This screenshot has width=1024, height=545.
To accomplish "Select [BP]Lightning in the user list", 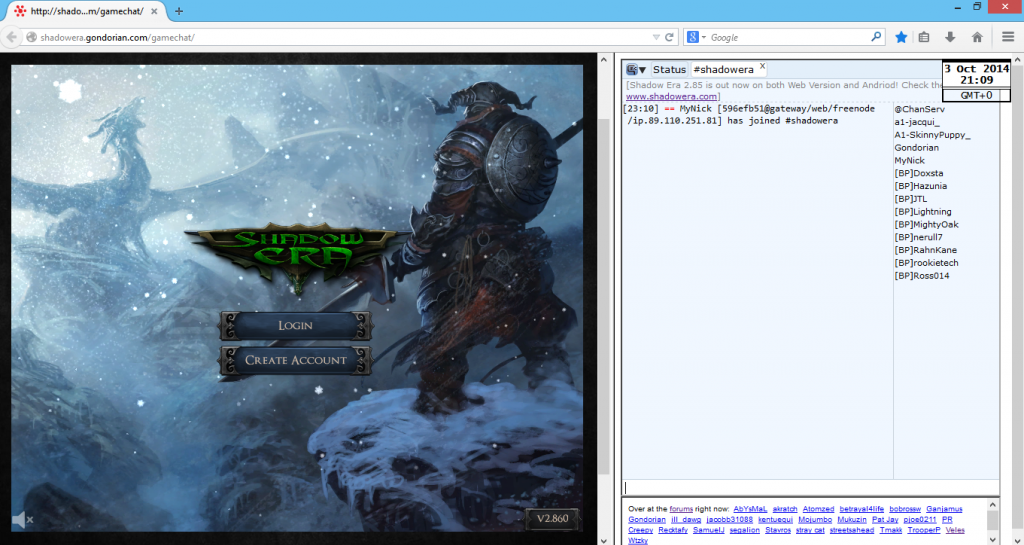I will click(923, 211).
